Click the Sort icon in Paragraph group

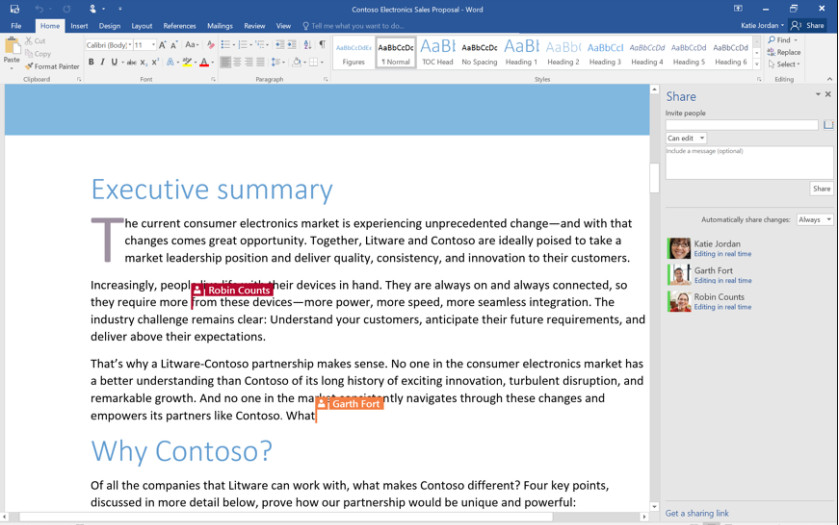(306, 45)
